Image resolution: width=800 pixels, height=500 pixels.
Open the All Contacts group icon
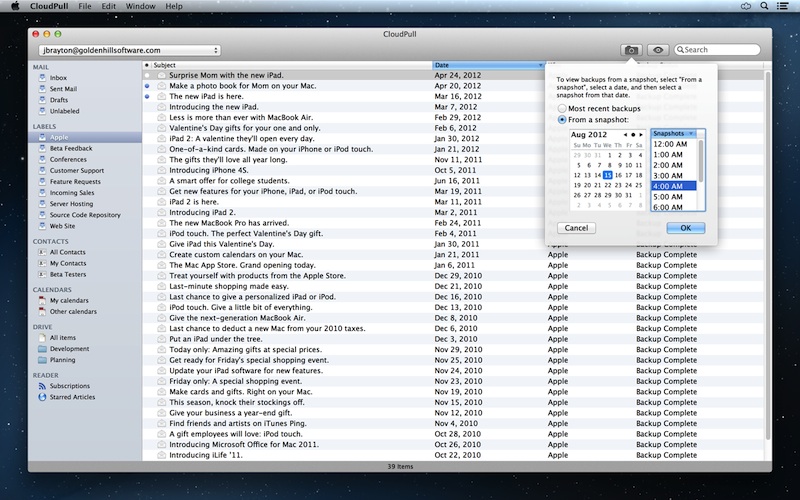[x=42, y=252]
